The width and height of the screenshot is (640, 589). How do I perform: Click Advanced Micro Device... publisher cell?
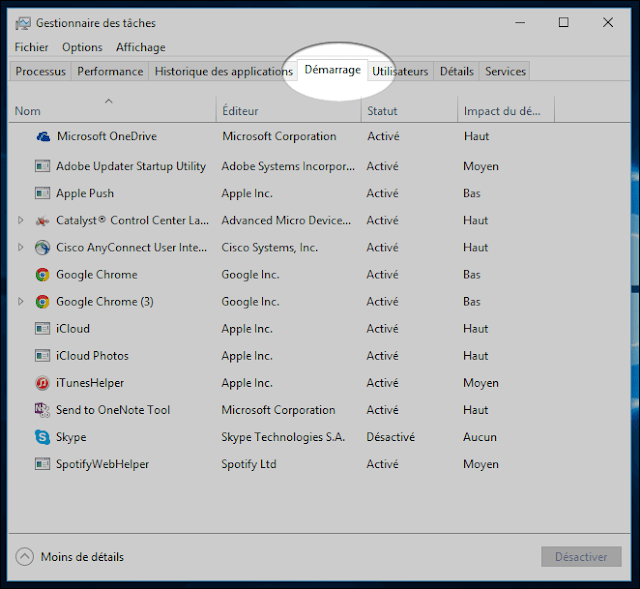[286, 220]
